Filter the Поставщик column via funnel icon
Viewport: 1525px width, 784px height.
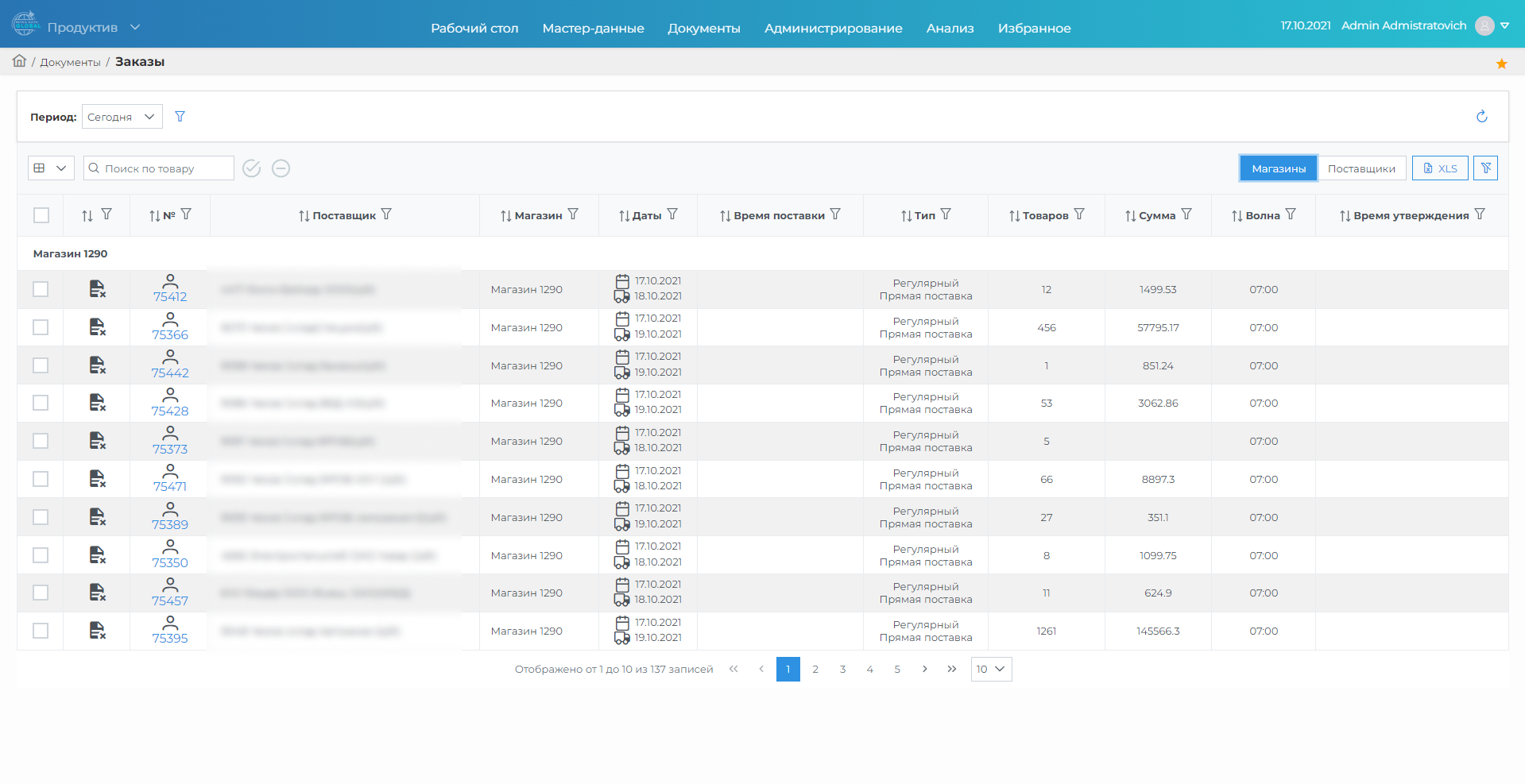coord(386,214)
